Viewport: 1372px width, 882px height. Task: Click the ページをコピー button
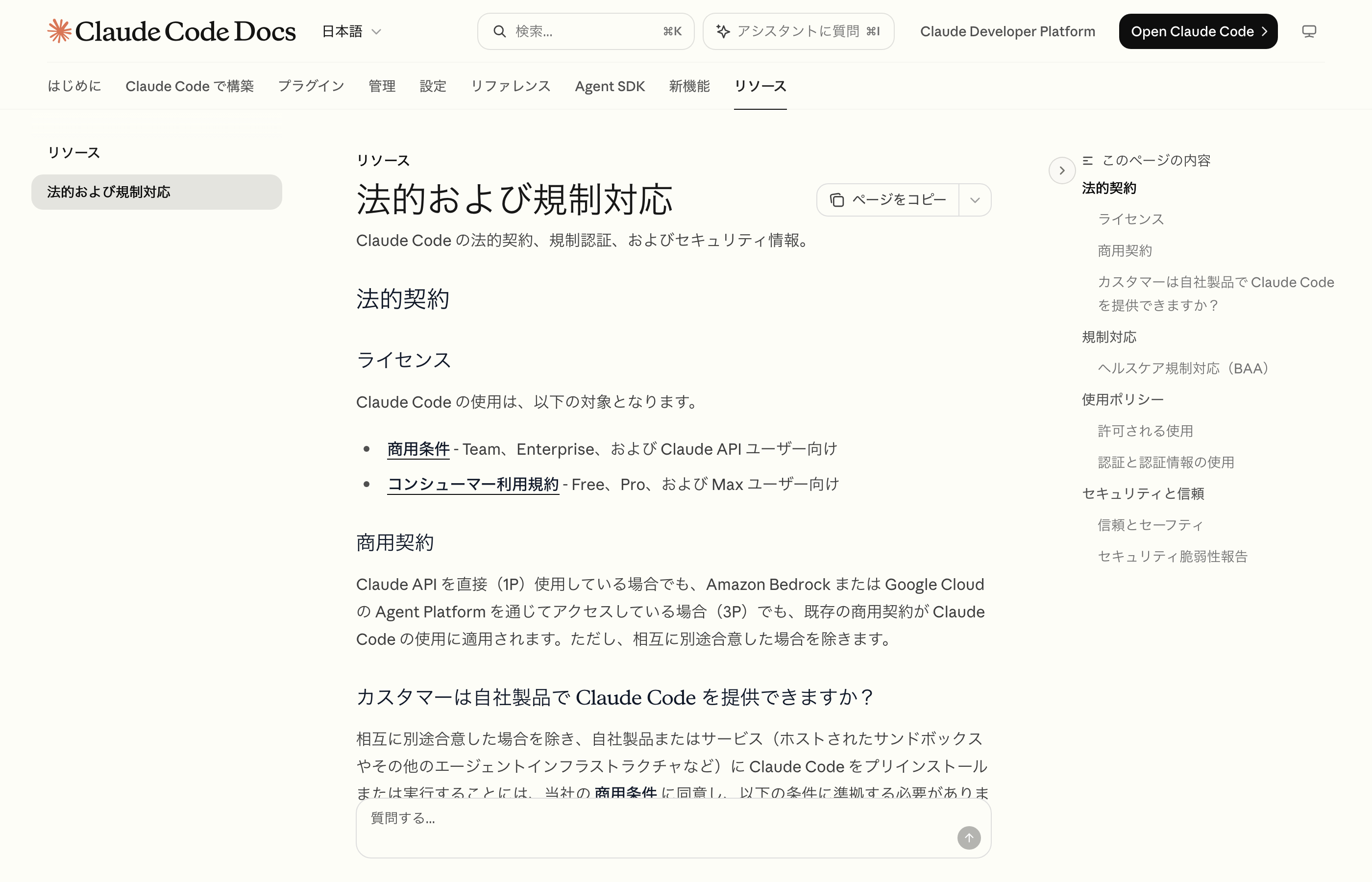(887, 200)
